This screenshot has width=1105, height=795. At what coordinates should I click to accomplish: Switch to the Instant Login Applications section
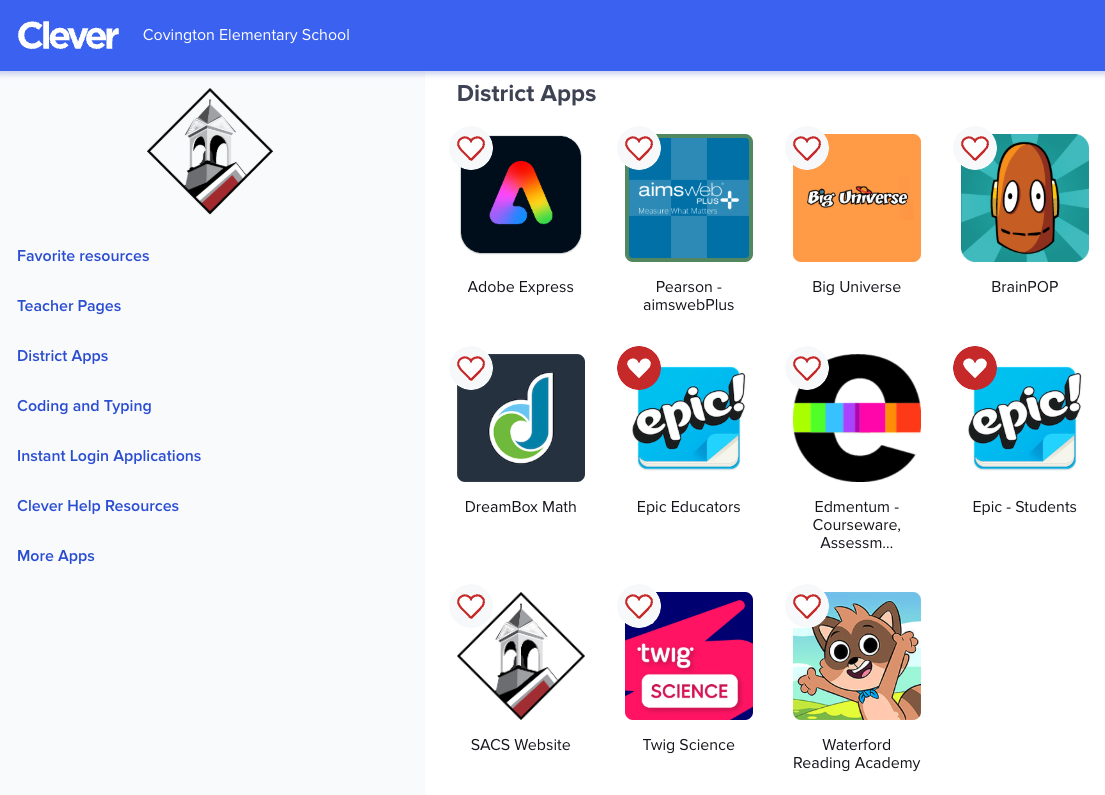tap(109, 456)
